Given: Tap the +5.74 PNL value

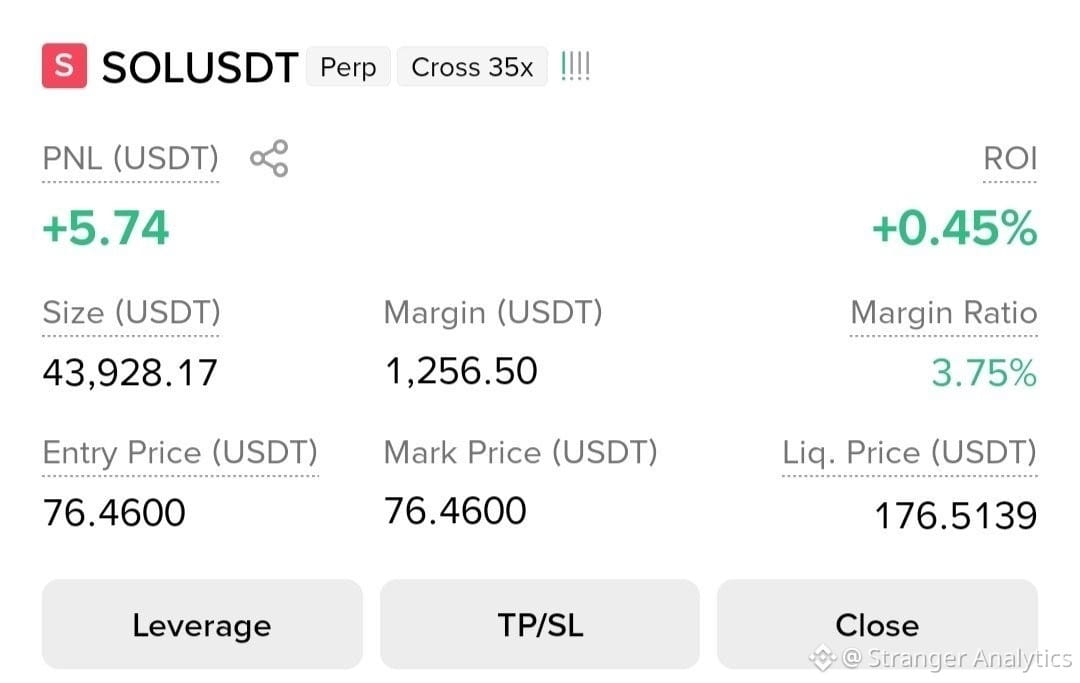Looking at the screenshot, I should (105, 228).
